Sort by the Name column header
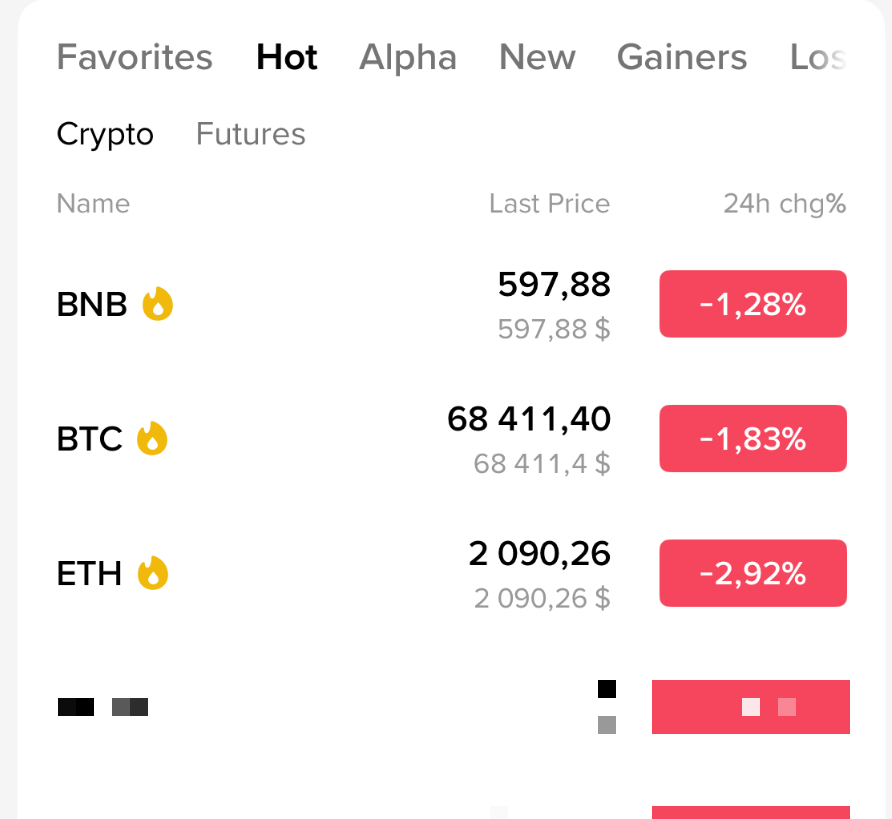 point(93,204)
